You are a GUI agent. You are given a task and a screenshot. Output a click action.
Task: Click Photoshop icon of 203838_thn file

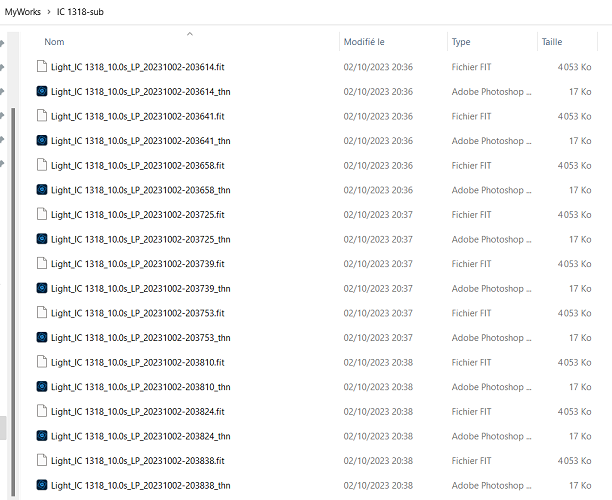42,484
